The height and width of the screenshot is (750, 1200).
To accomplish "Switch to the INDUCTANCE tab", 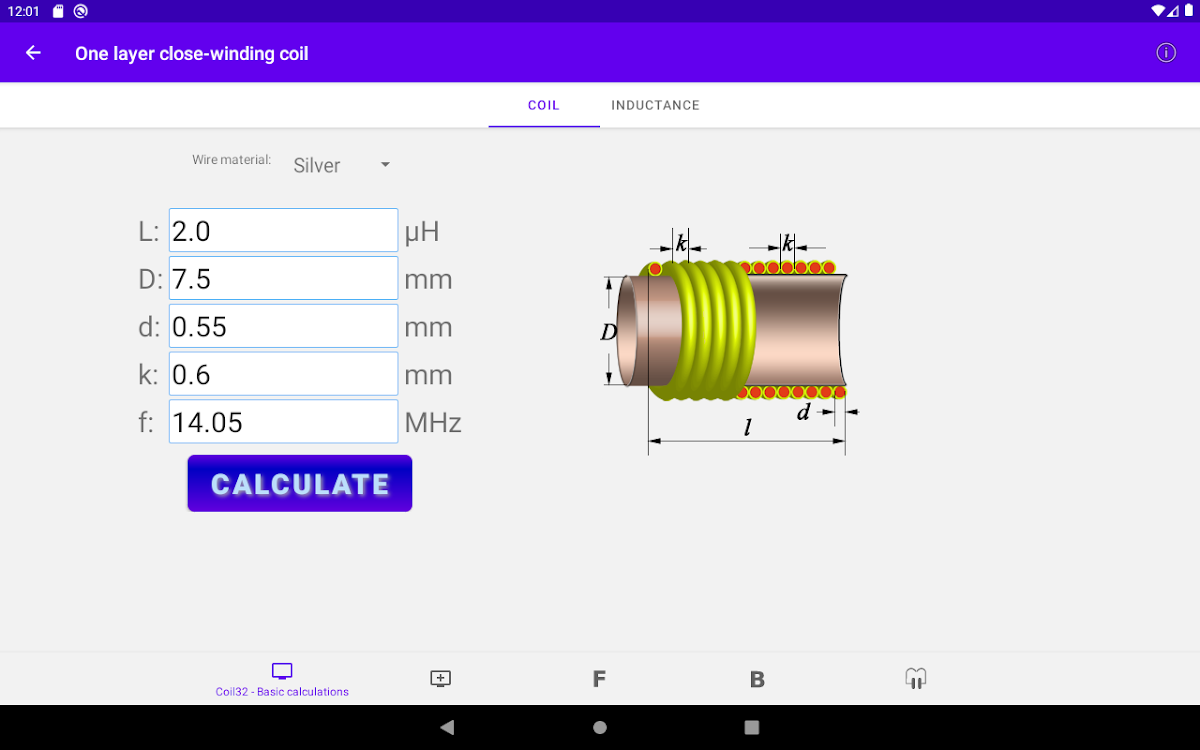I will pyautogui.click(x=655, y=105).
